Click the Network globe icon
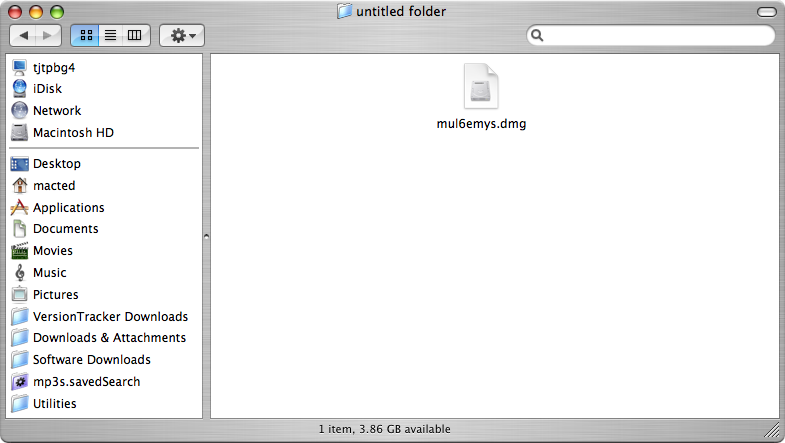The image size is (785, 443). [x=19, y=111]
